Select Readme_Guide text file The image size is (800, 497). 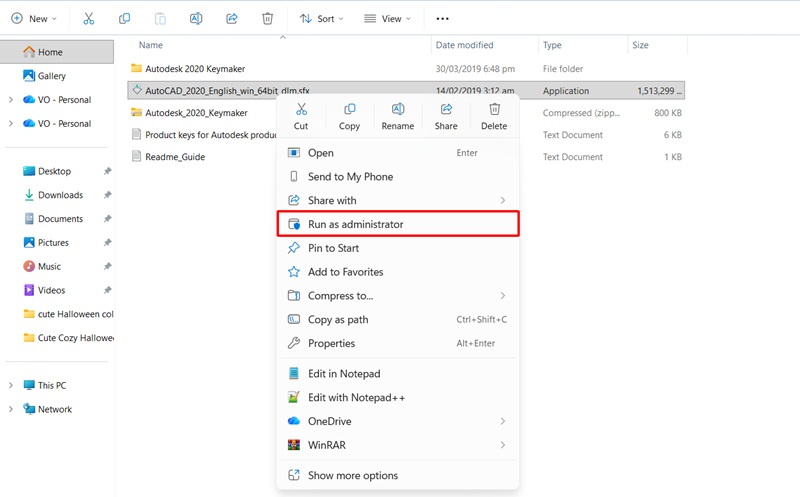pos(175,157)
